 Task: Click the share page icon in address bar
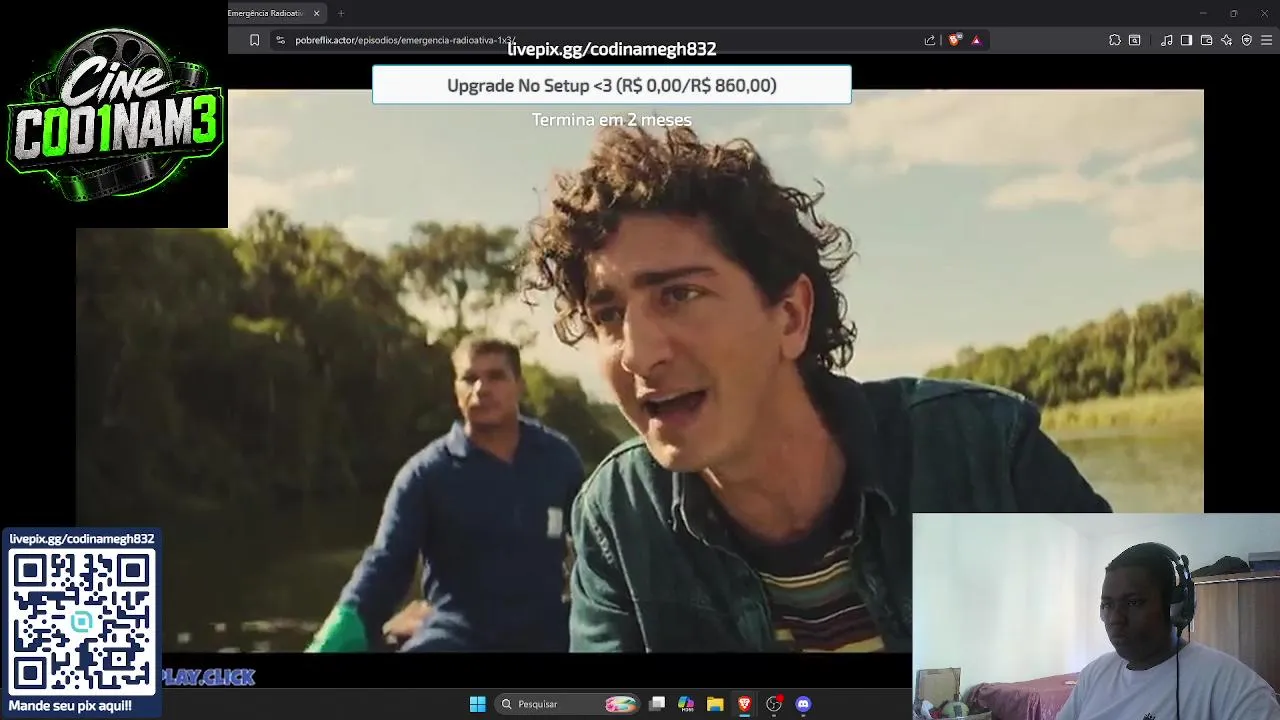[930, 40]
